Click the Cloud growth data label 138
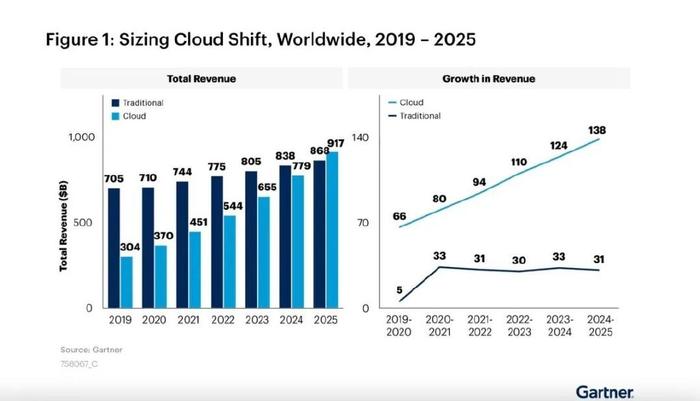This screenshot has width=700, height=401. click(597, 130)
